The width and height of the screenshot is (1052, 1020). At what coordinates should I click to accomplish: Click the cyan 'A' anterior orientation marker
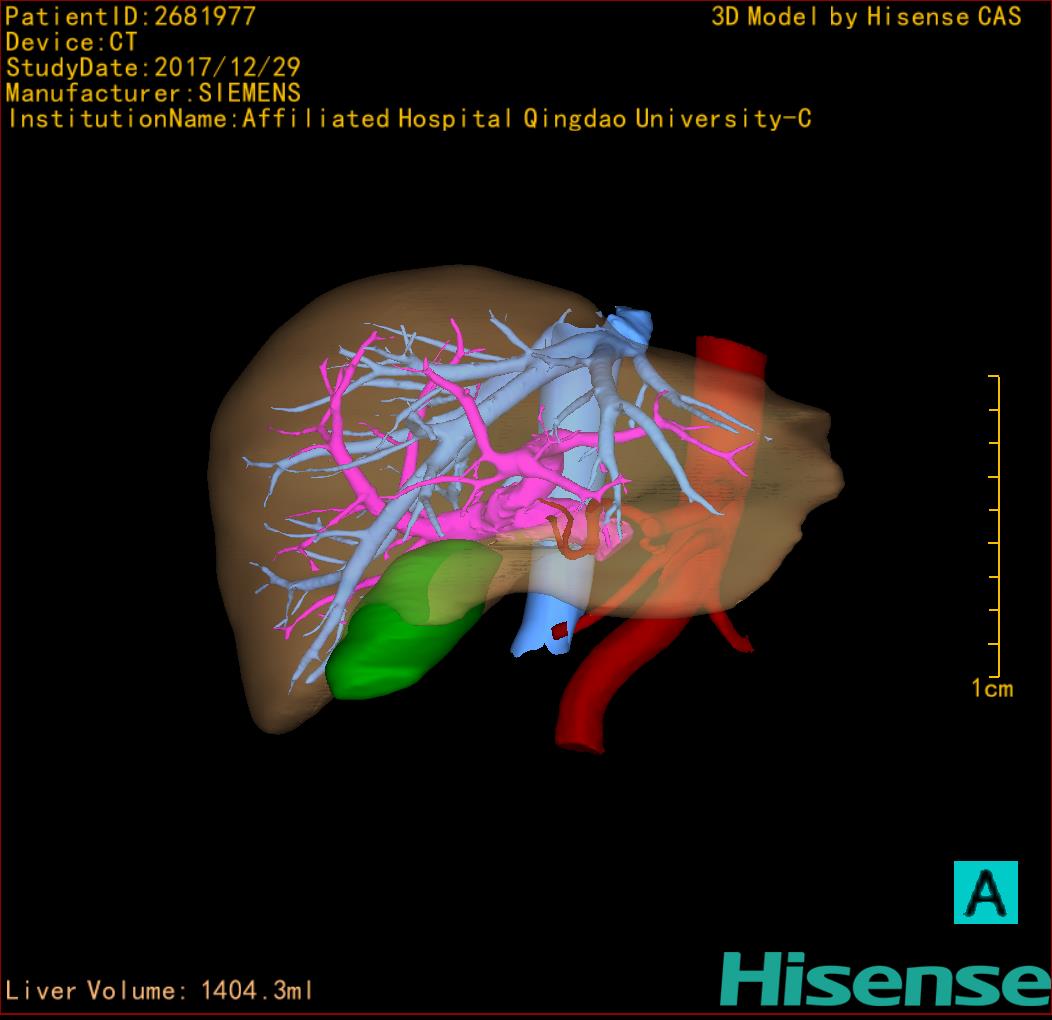[x=986, y=892]
